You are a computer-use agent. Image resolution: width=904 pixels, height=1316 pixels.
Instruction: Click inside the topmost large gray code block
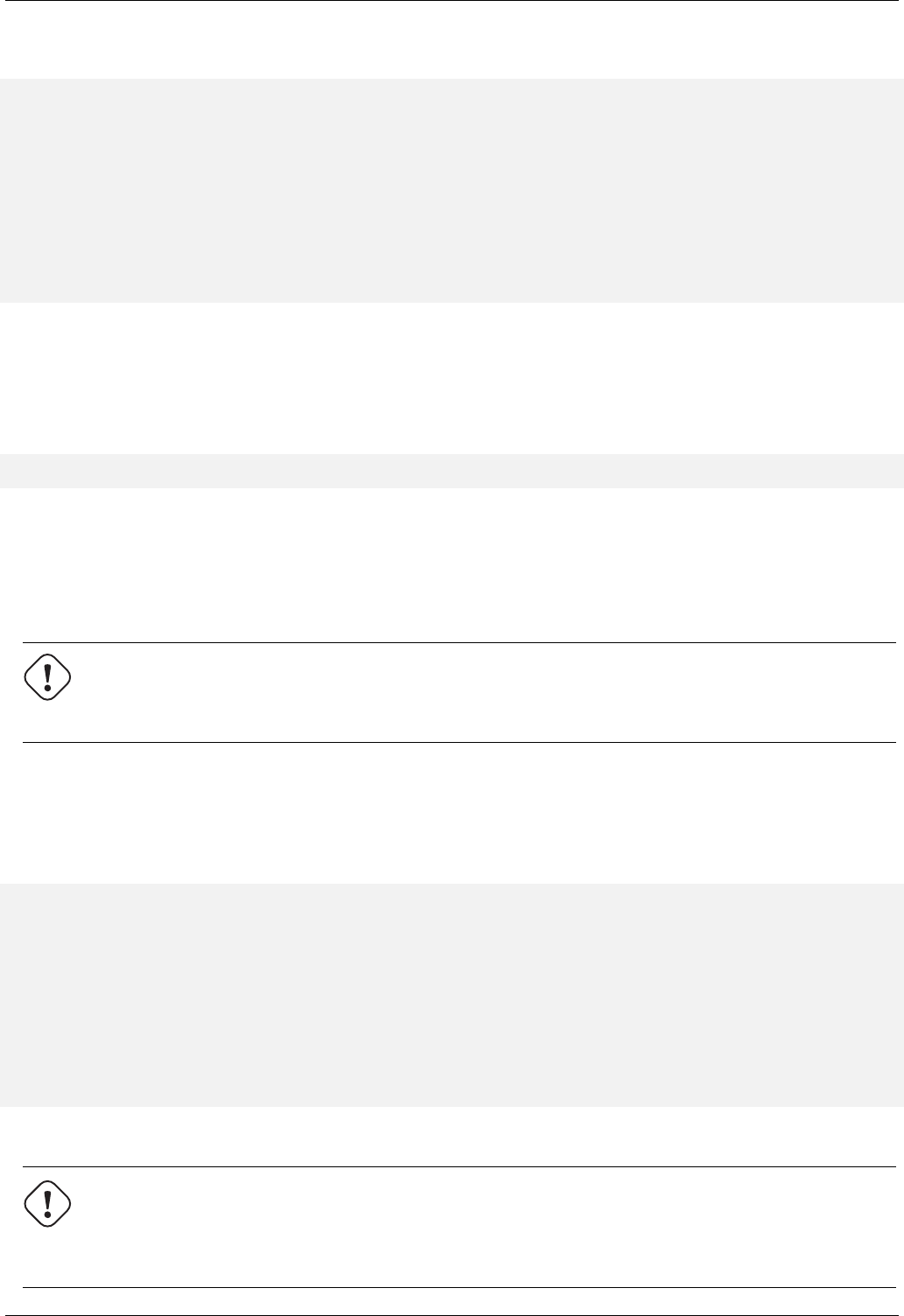click(x=452, y=191)
